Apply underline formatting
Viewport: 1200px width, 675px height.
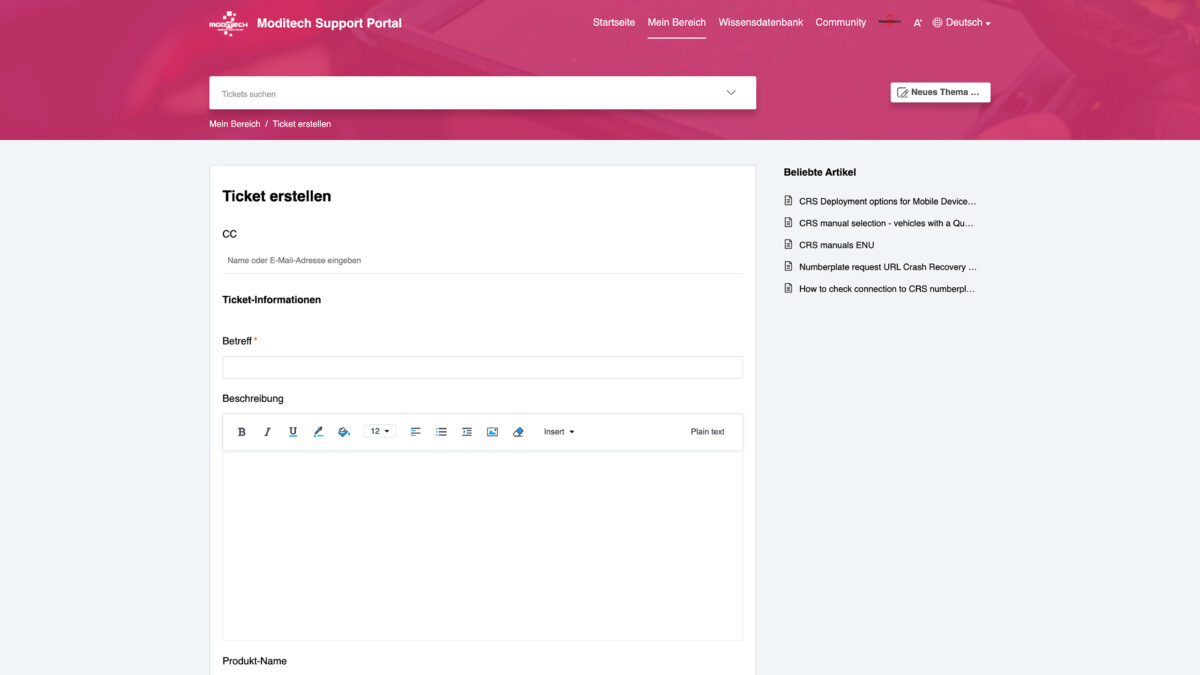[292, 431]
